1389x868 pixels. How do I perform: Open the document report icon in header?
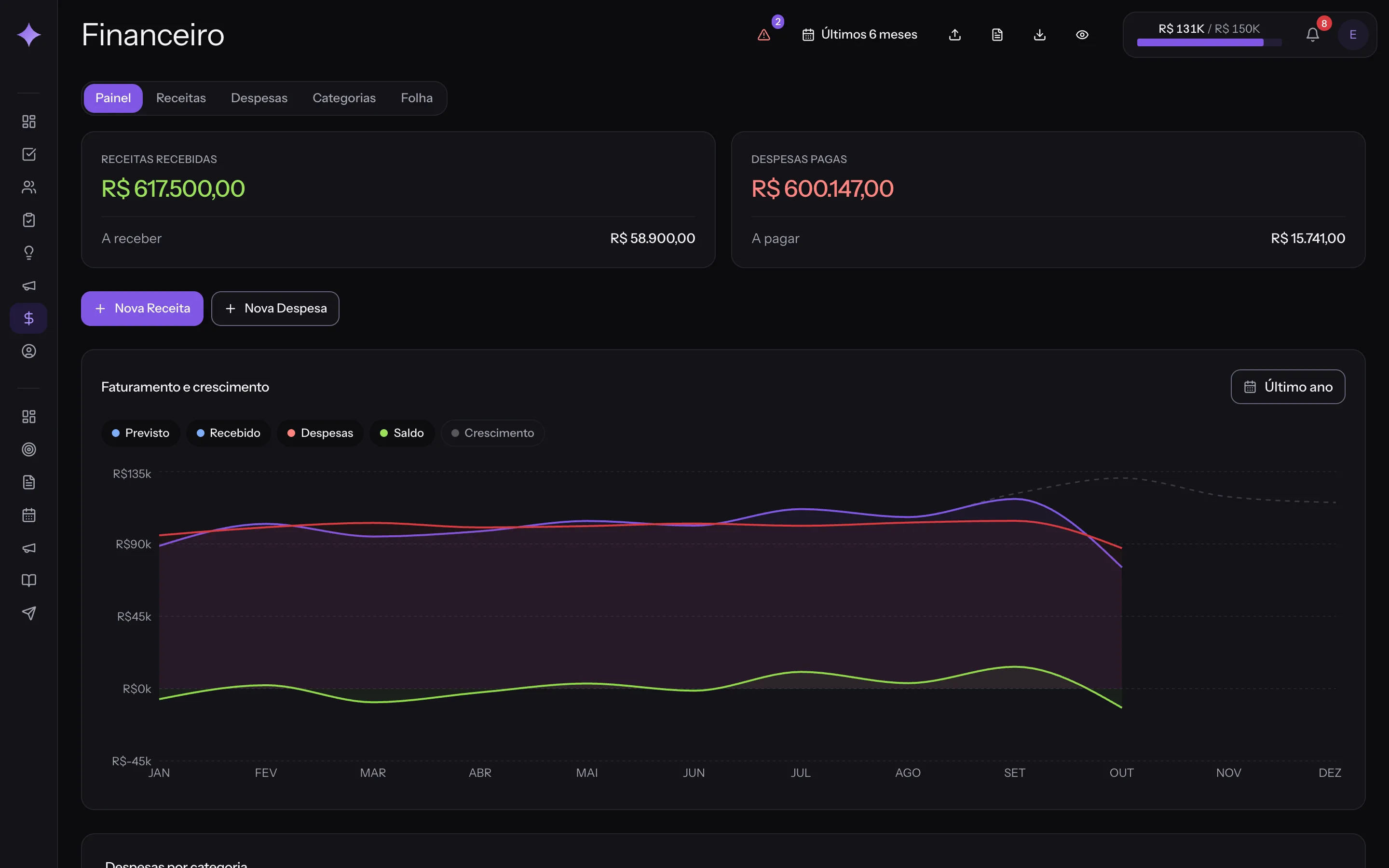(x=997, y=35)
